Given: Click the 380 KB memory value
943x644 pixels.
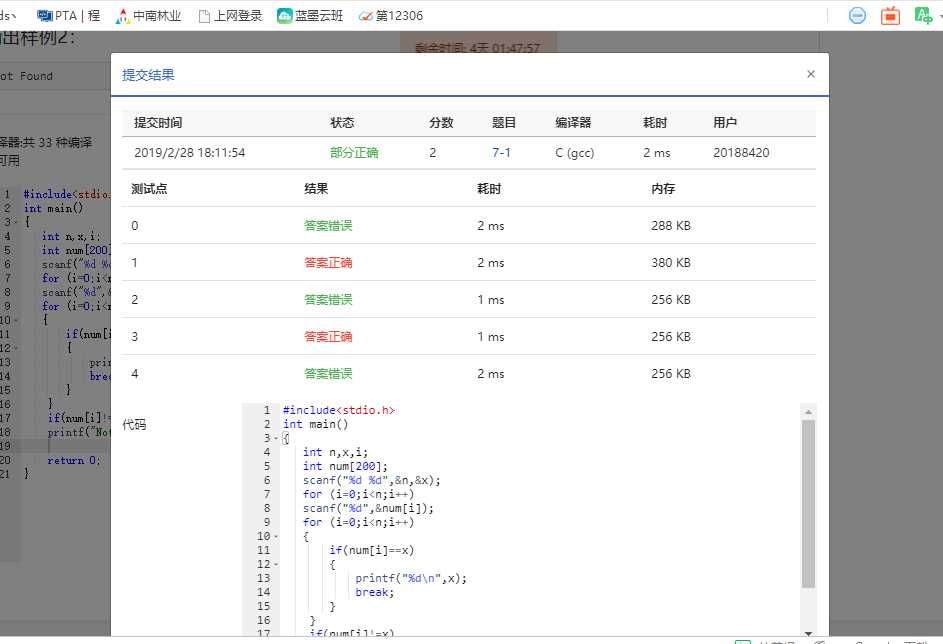Looking at the screenshot, I should [x=671, y=263].
